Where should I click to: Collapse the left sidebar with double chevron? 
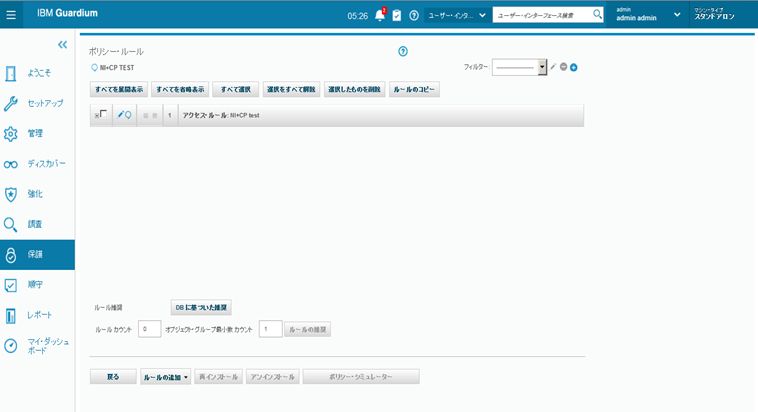[x=62, y=45]
